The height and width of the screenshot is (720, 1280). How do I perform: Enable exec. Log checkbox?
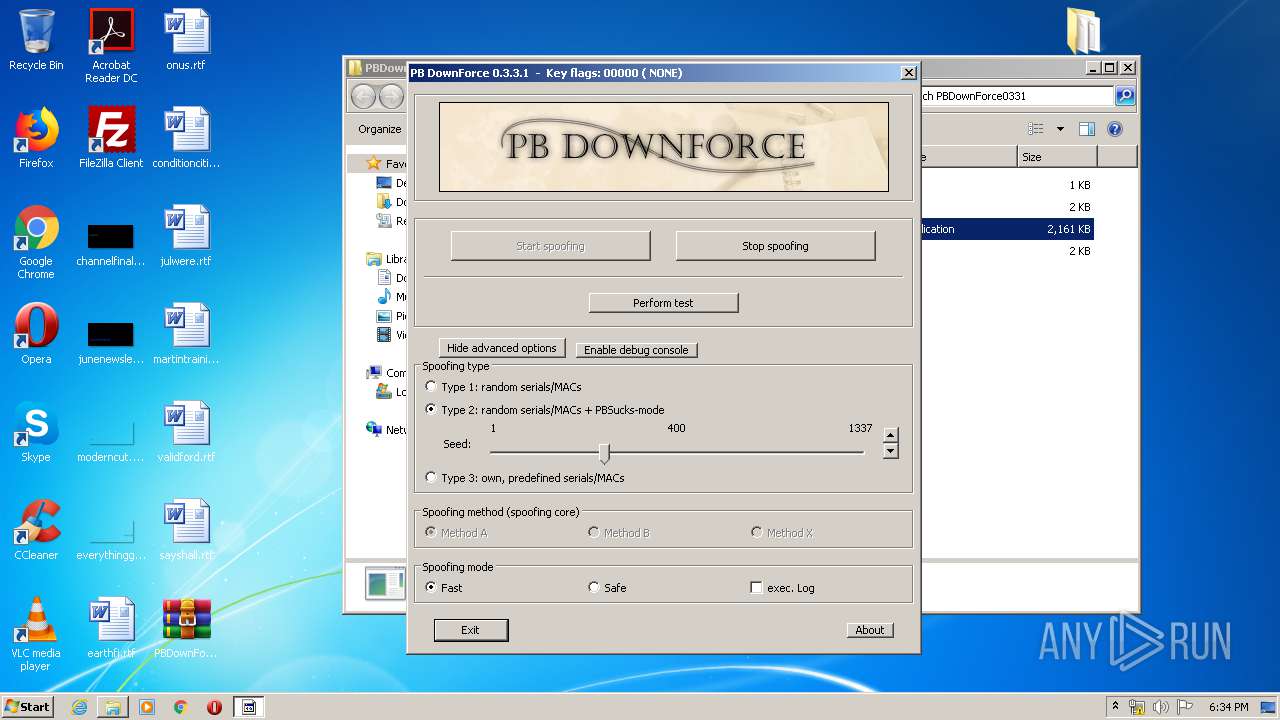click(756, 587)
